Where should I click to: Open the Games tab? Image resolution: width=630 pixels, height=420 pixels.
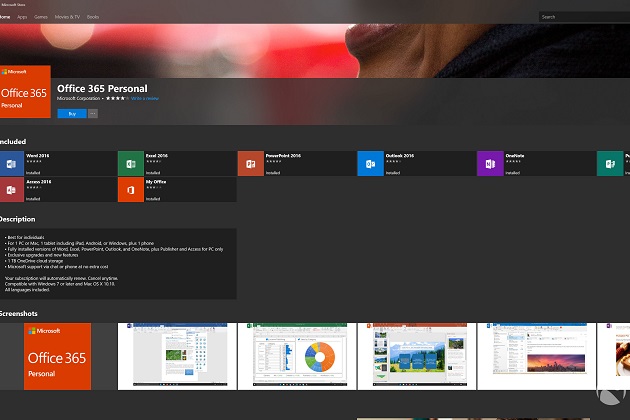click(x=41, y=17)
